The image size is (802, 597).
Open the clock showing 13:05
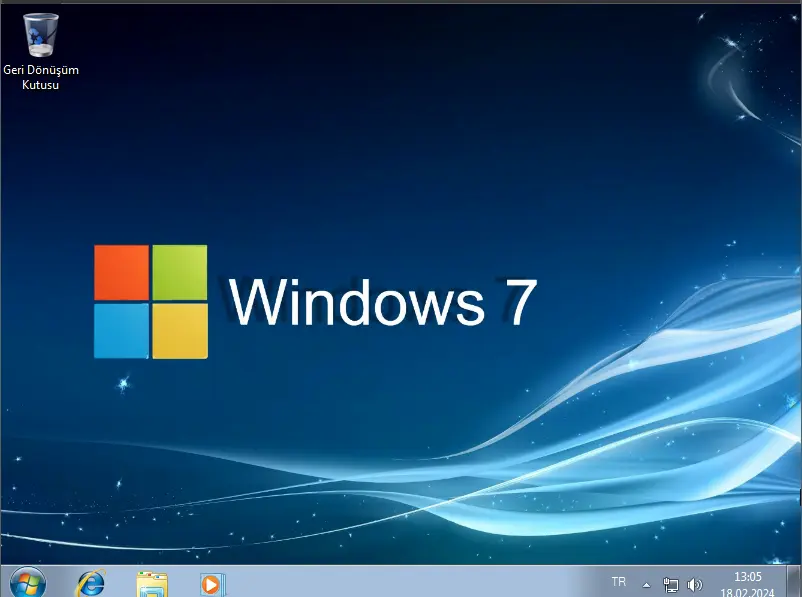coord(747,584)
